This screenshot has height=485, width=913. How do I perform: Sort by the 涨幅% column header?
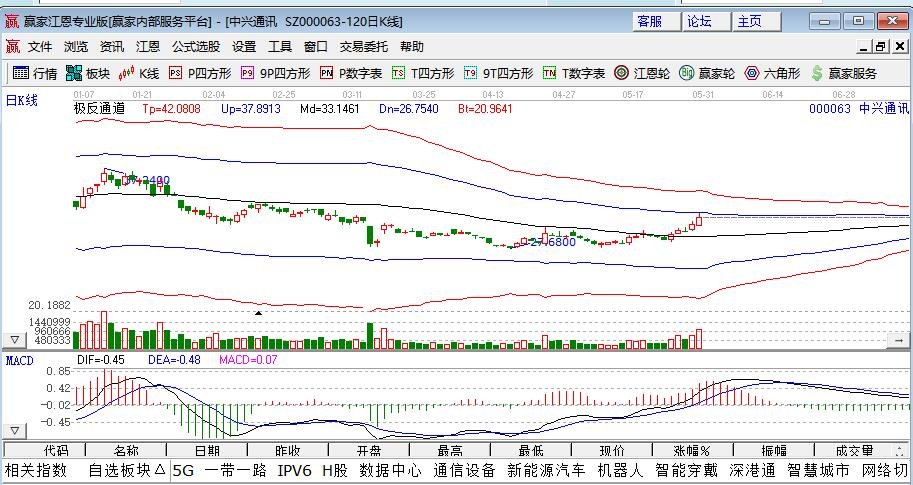pyautogui.click(x=690, y=451)
